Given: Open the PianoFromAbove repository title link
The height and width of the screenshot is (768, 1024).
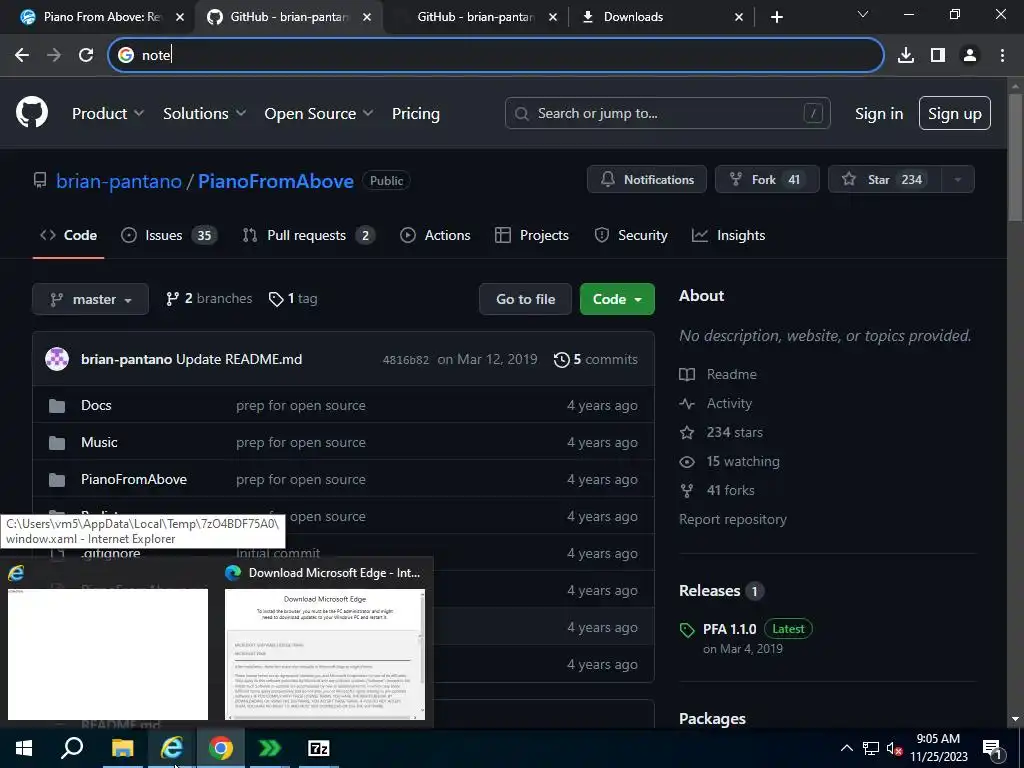Looking at the screenshot, I should pyautogui.click(x=276, y=181).
